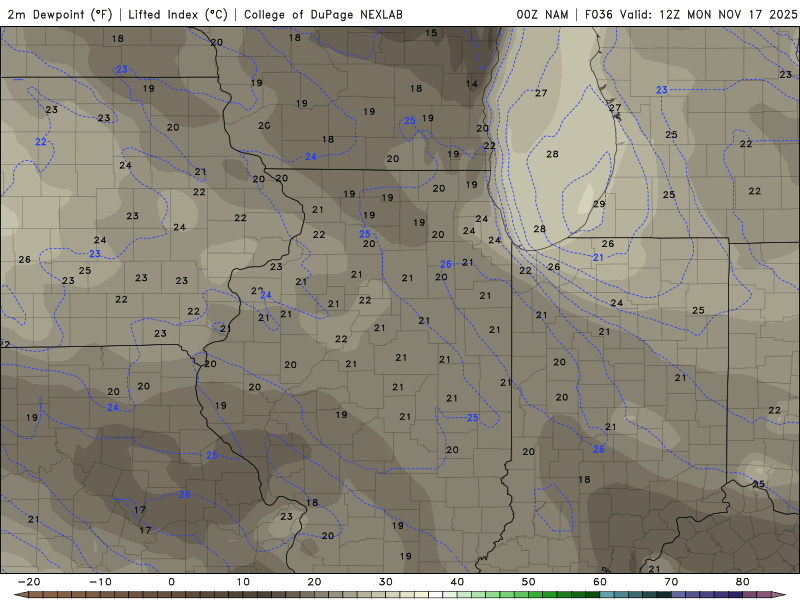Click the '70' color scale label
The height and width of the screenshot is (600, 800).
click(x=671, y=582)
